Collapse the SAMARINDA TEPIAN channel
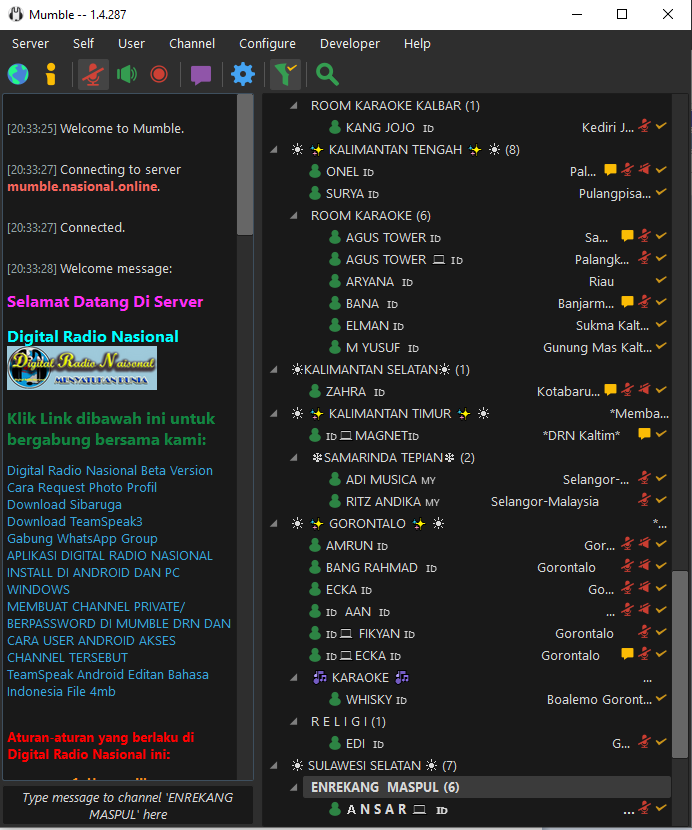 point(294,458)
